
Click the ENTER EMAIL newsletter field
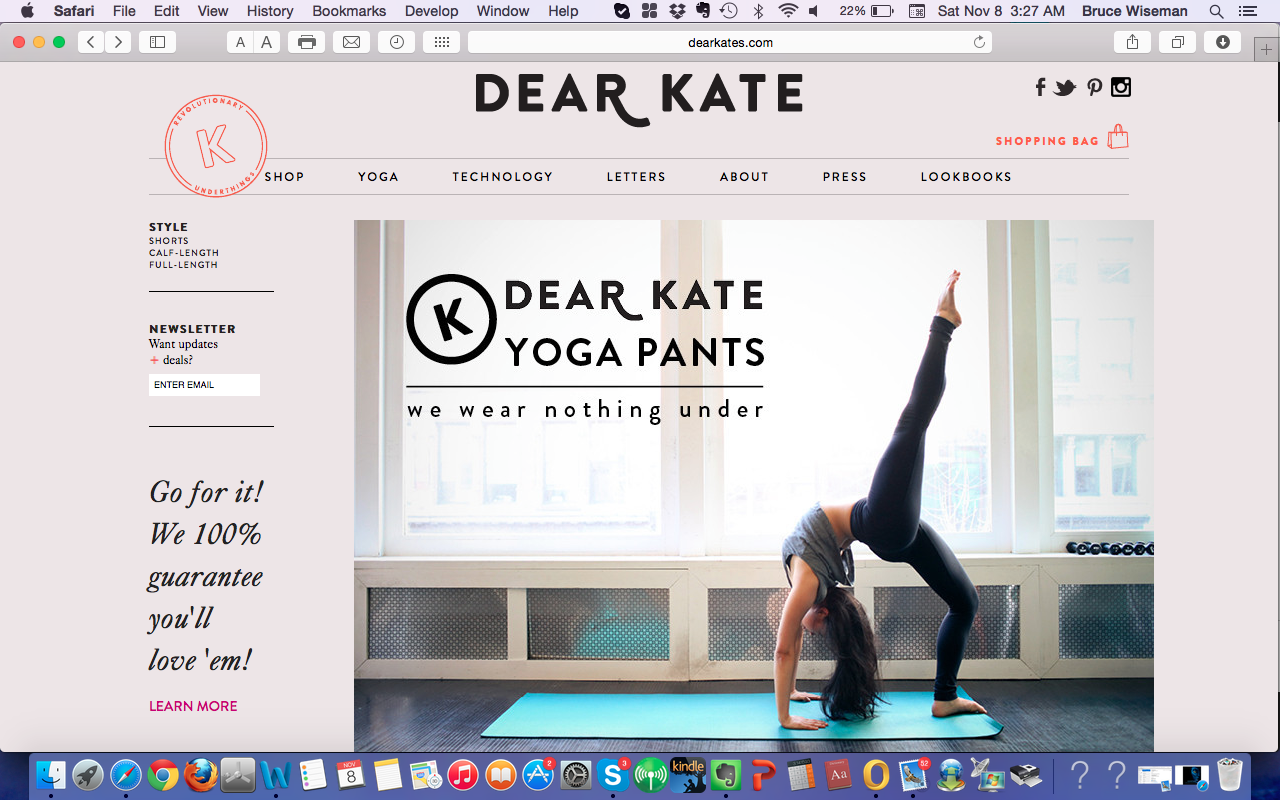[204, 385]
